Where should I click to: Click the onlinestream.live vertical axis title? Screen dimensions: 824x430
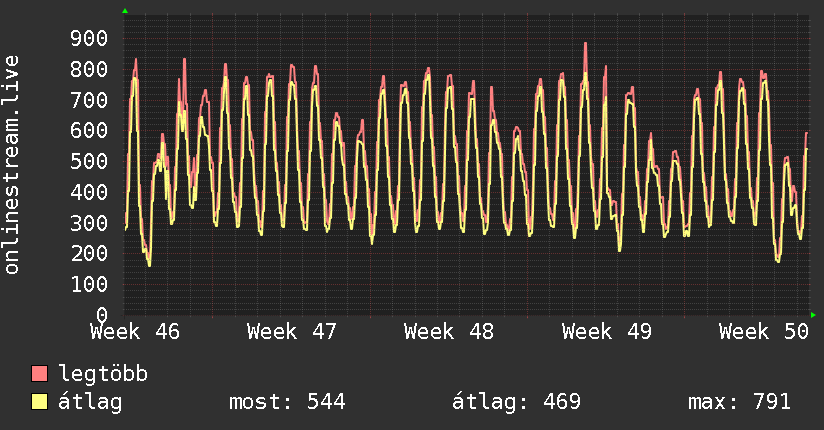pos(11,165)
